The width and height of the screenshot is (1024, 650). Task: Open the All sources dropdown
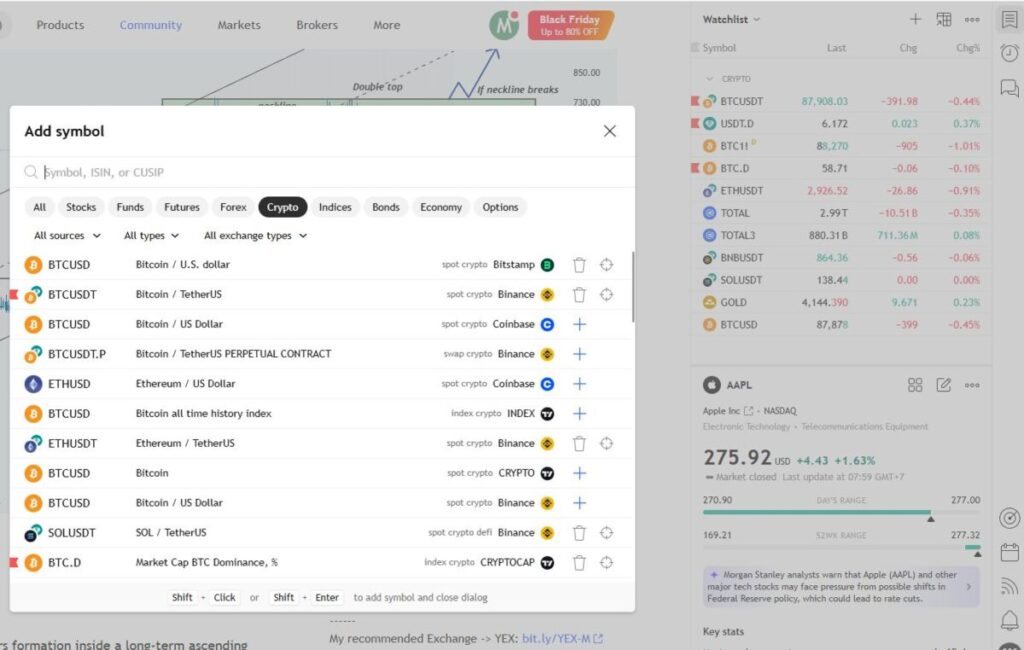64,235
